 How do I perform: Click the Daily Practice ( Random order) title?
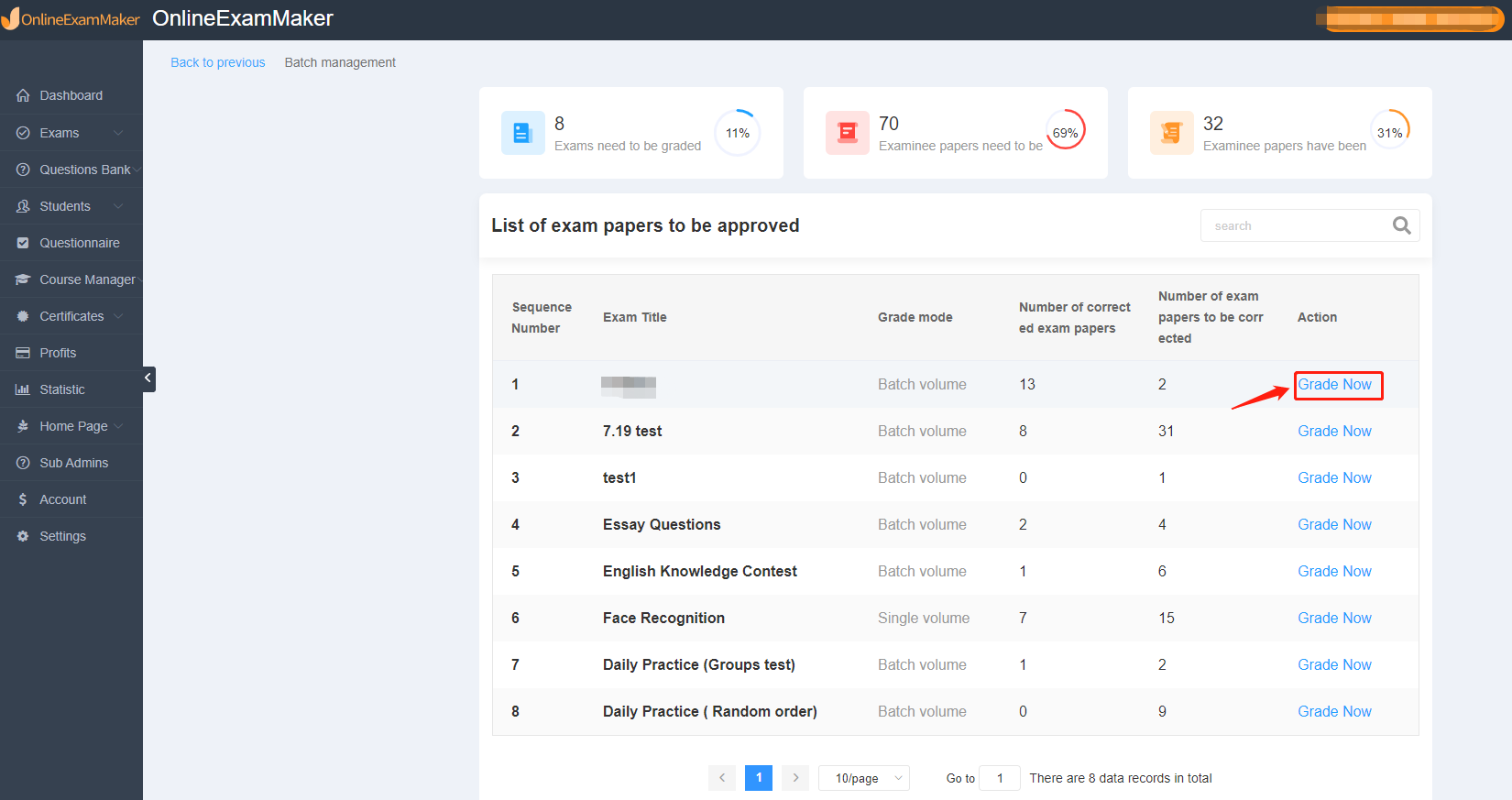(710, 711)
